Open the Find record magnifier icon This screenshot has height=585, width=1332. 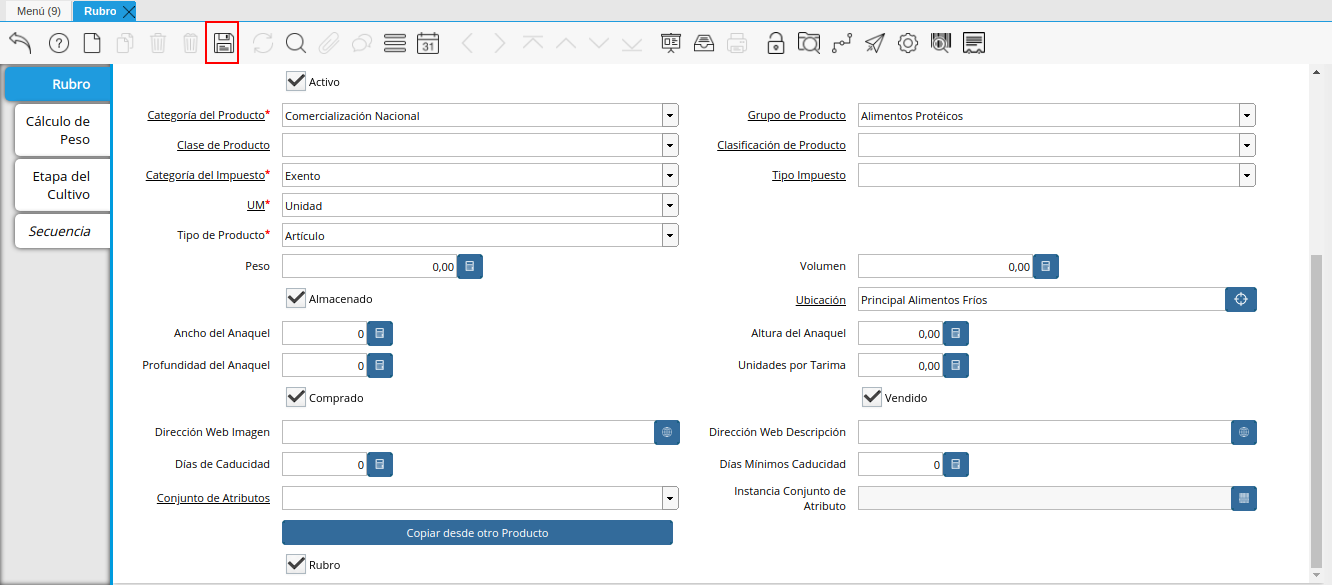pos(295,43)
